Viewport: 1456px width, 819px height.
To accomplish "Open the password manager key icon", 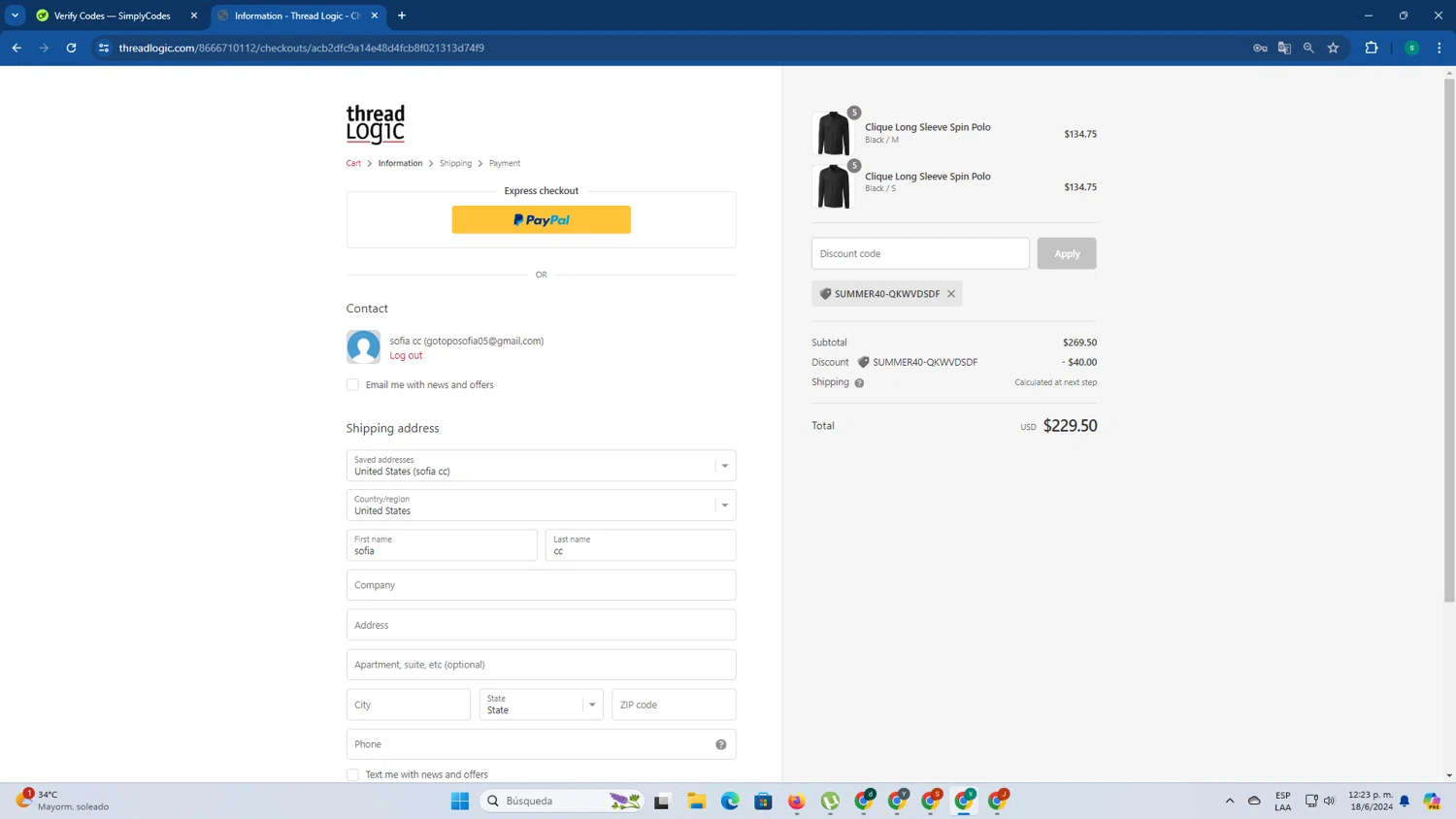I will (x=1260, y=48).
